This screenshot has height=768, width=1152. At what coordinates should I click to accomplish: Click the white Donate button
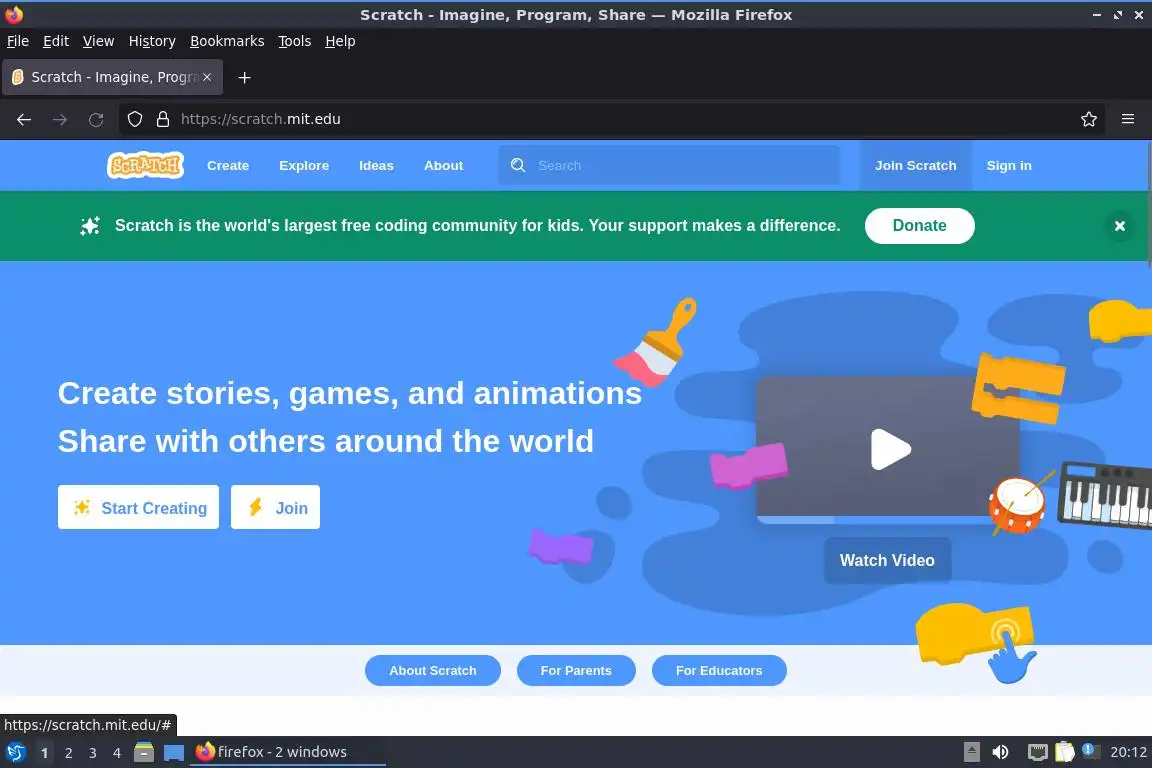click(x=920, y=226)
